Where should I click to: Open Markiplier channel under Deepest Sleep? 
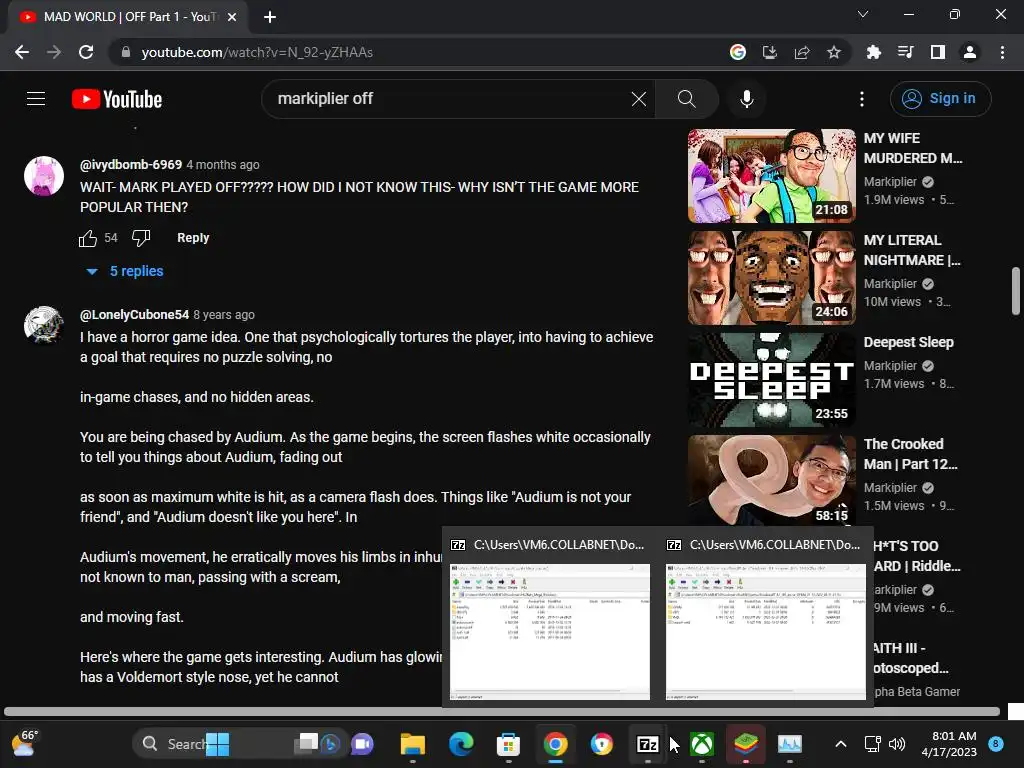pyautogui.click(x=891, y=366)
